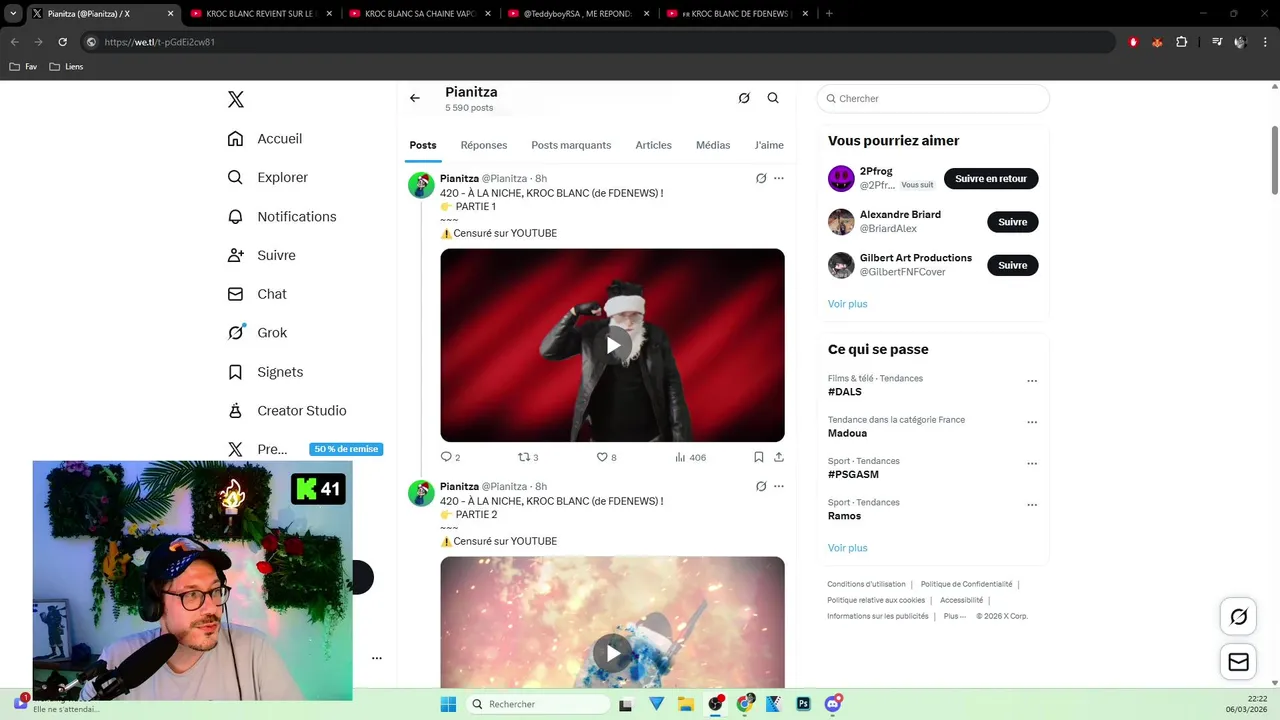1280x720 pixels.
Task: Switch to KROC BLANC REVIENT tab
Action: (x=261, y=14)
